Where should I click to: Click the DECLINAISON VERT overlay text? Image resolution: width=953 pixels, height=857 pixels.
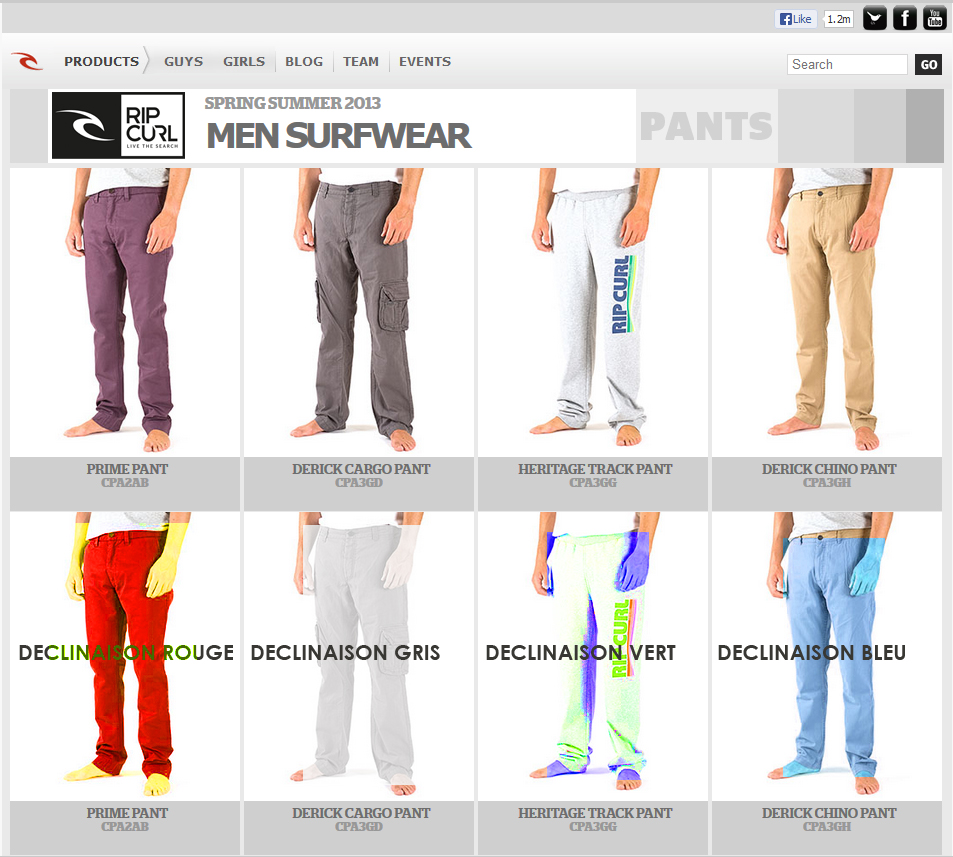(x=580, y=653)
